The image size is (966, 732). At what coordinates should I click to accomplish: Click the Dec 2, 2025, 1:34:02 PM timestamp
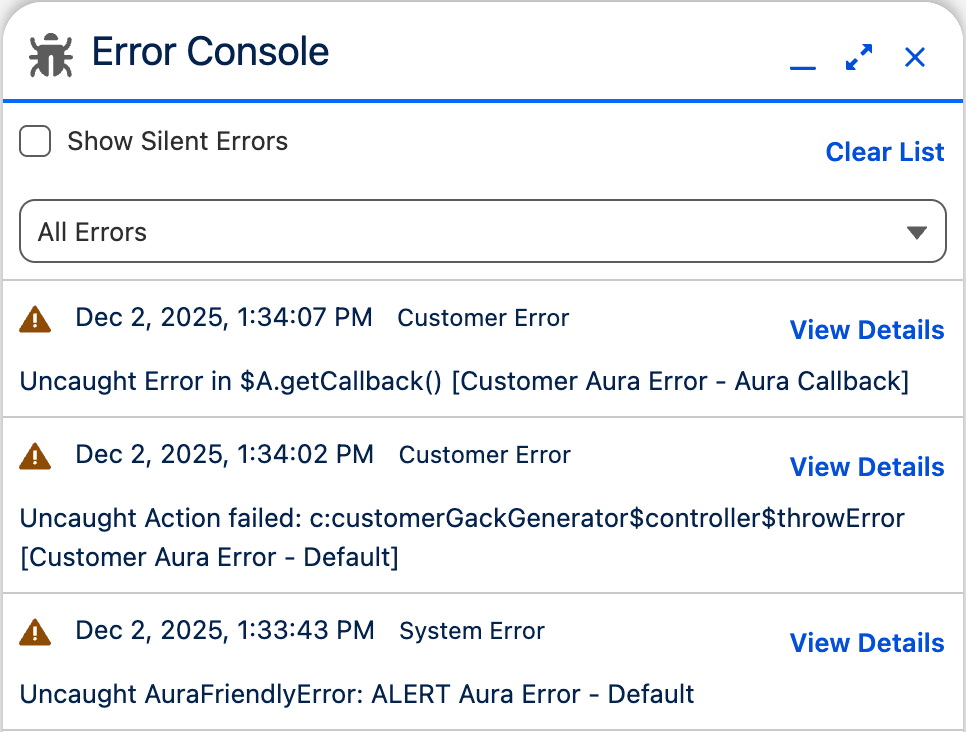pyautogui.click(x=224, y=454)
